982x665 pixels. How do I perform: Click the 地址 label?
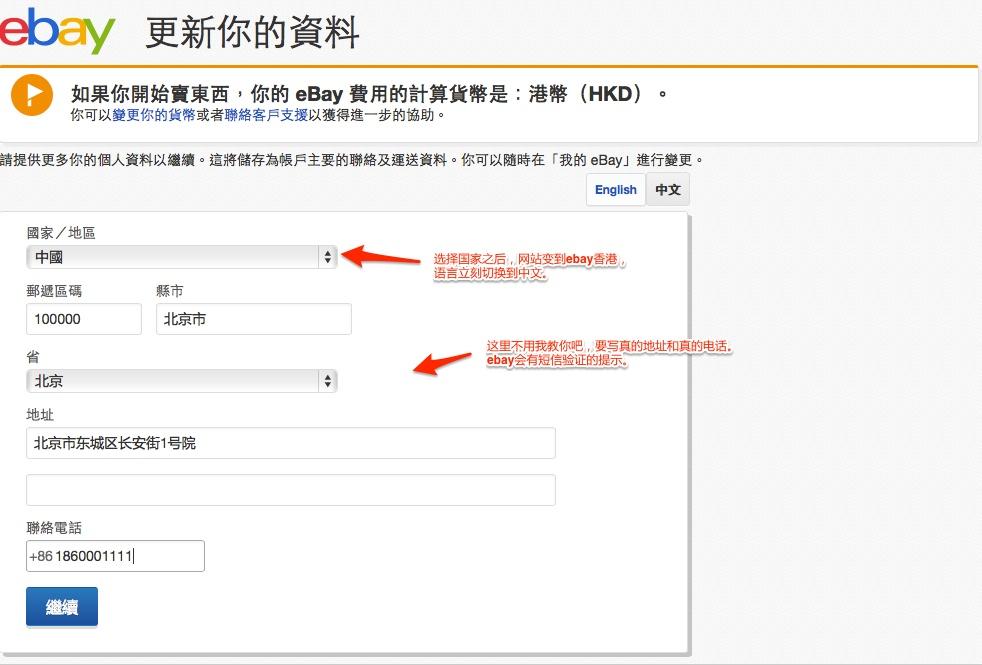pos(40,415)
